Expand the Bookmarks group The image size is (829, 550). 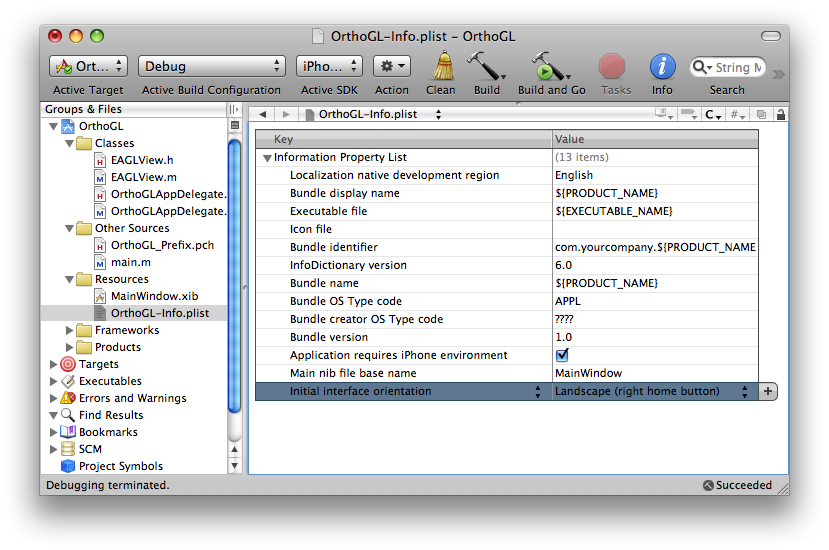pyautogui.click(x=53, y=432)
